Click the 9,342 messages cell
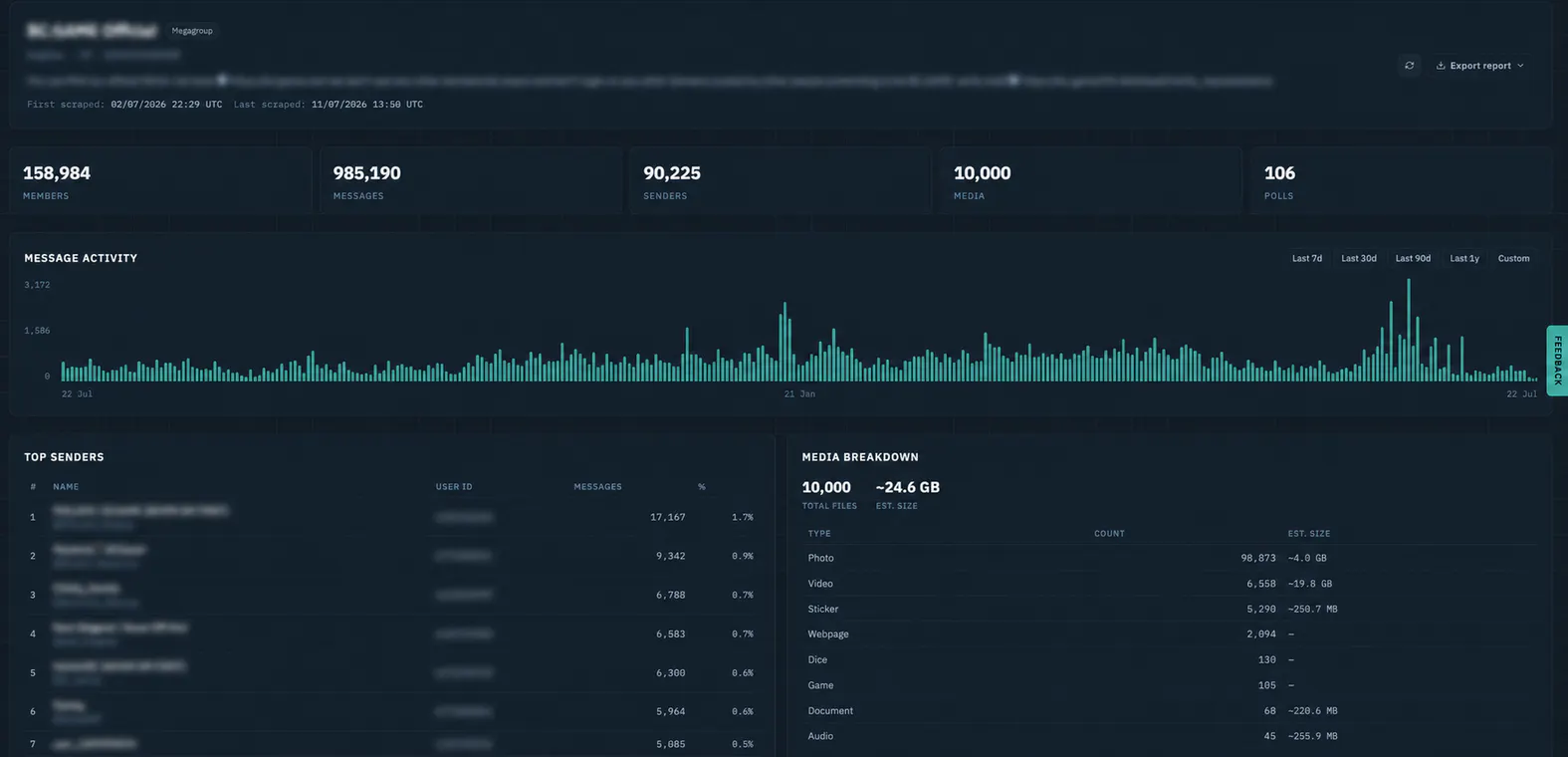Screen dimensions: 1568x757 [670, 556]
